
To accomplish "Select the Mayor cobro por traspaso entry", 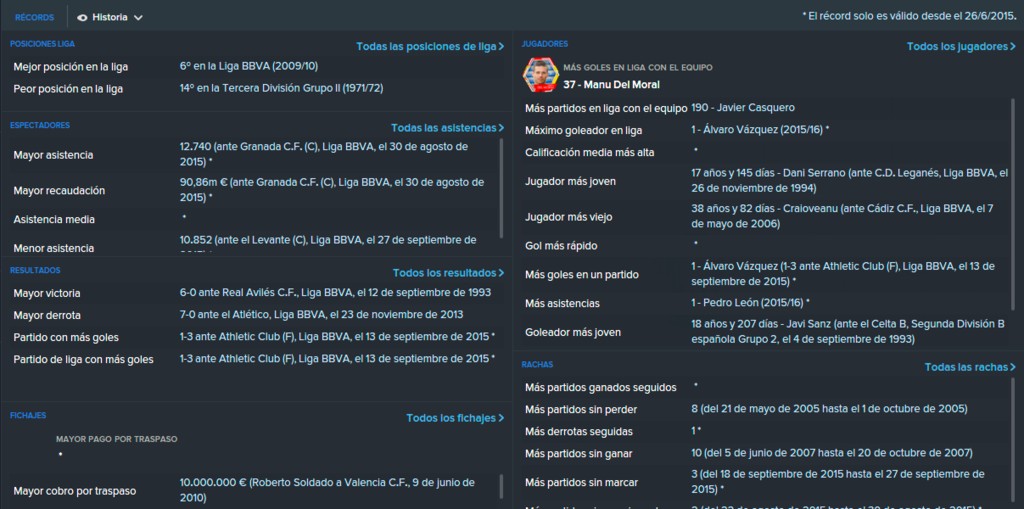I will pyautogui.click(x=253, y=490).
